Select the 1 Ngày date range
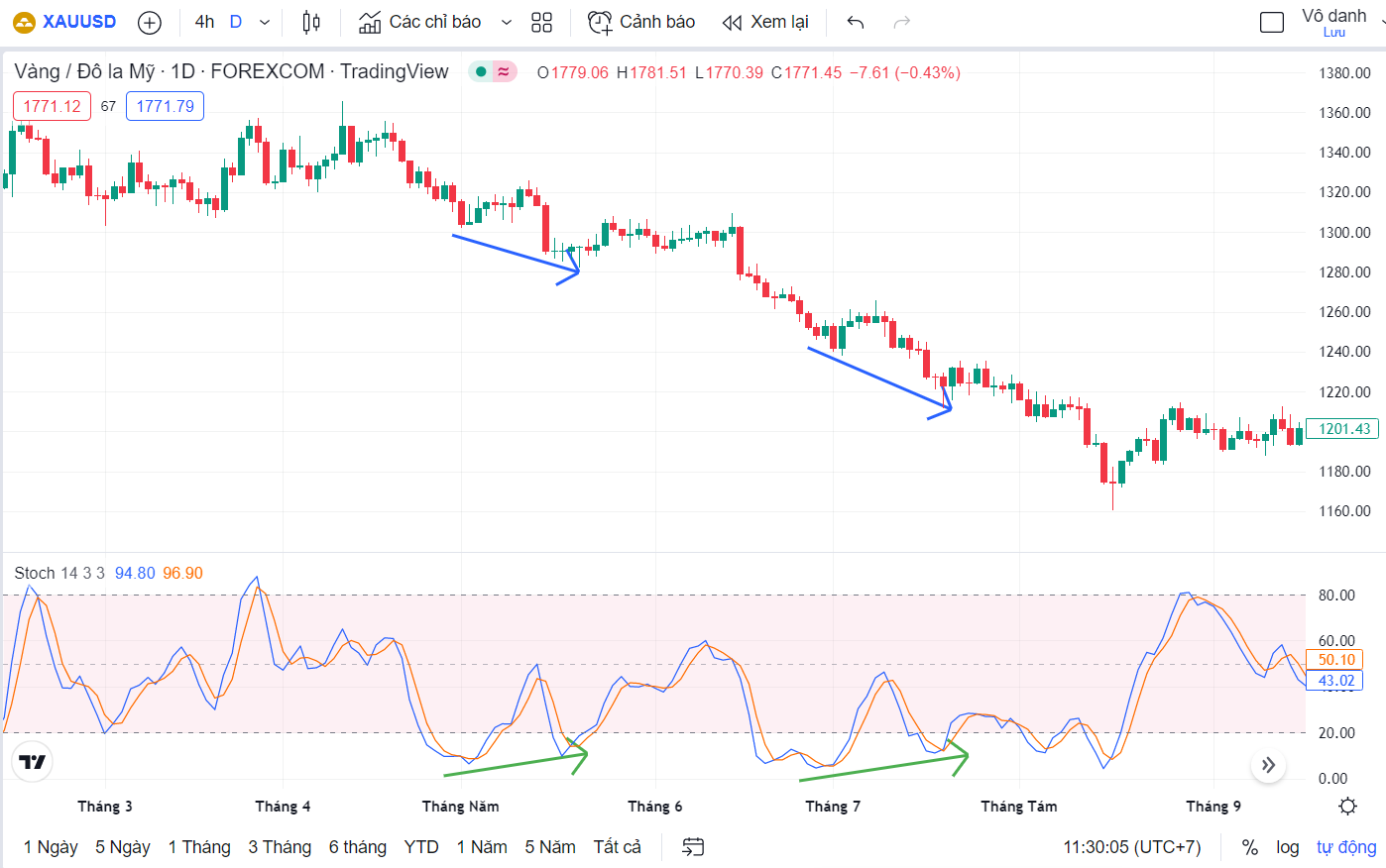The height and width of the screenshot is (868, 1386). (x=51, y=847)
